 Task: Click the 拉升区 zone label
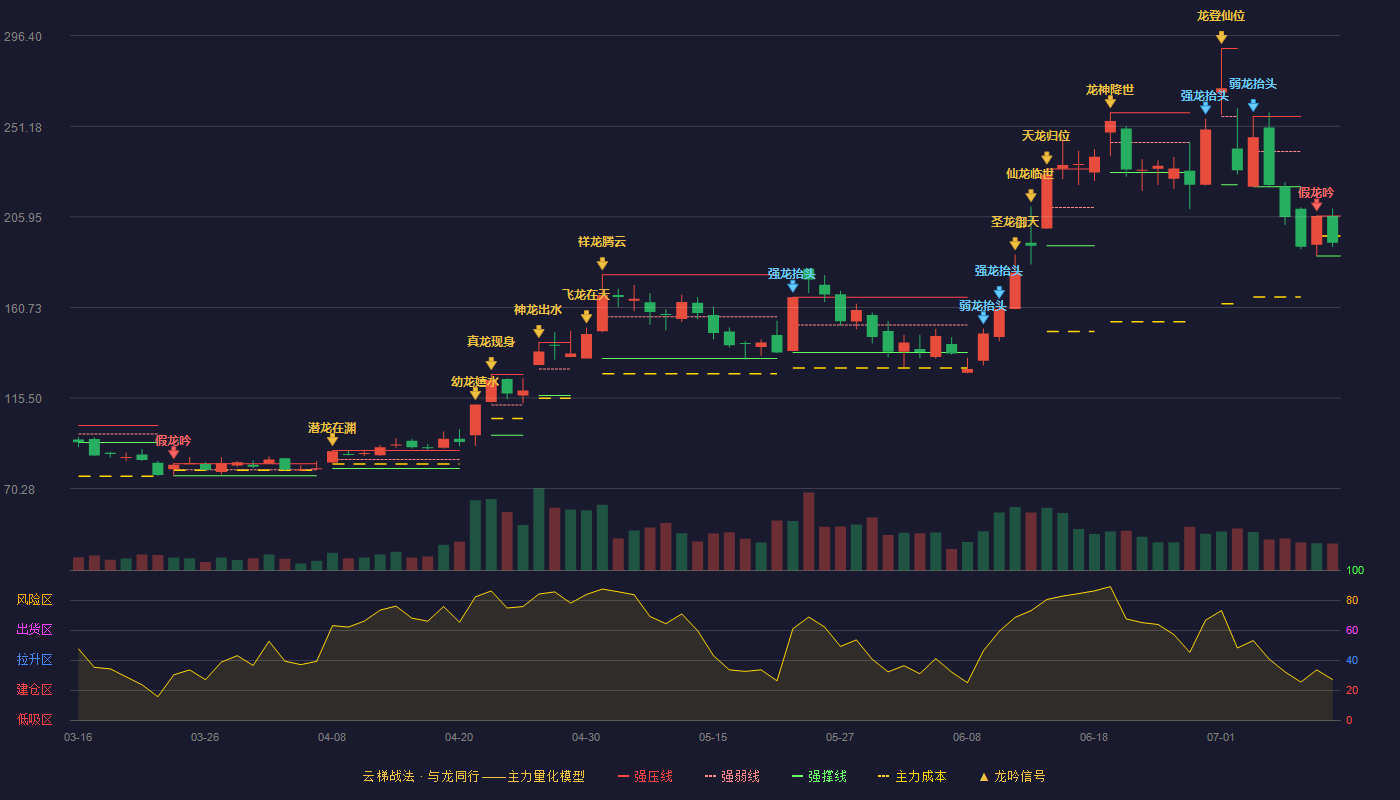click(34, 660)
